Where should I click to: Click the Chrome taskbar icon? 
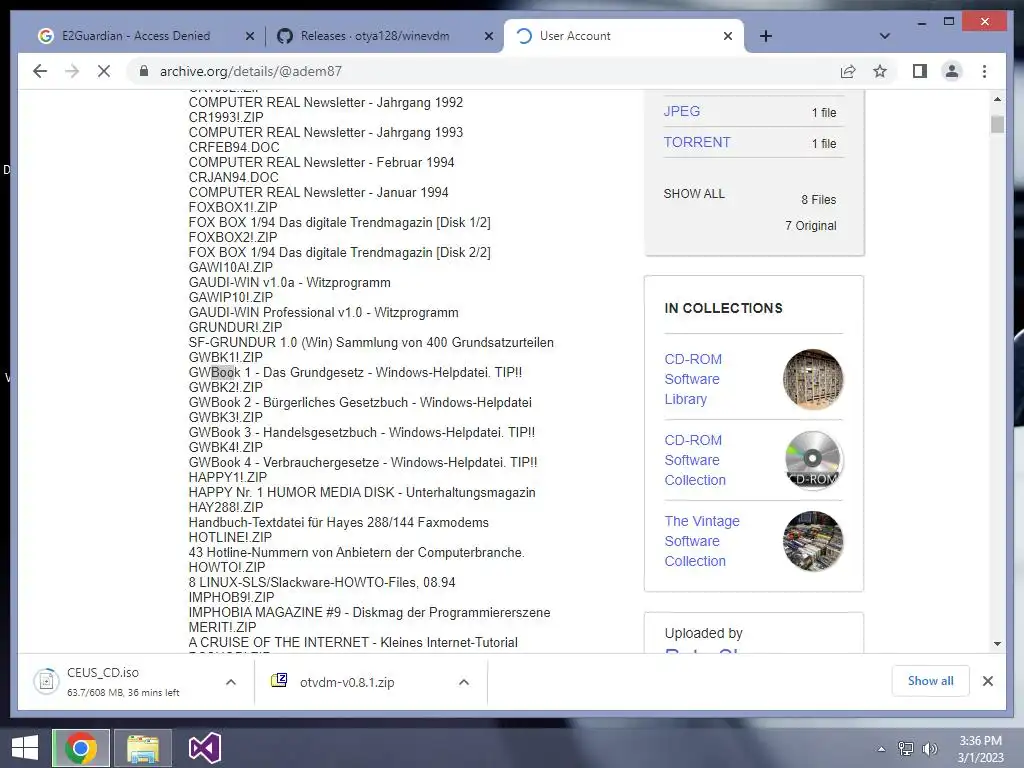pyautogui.click(x=80, y=748)
